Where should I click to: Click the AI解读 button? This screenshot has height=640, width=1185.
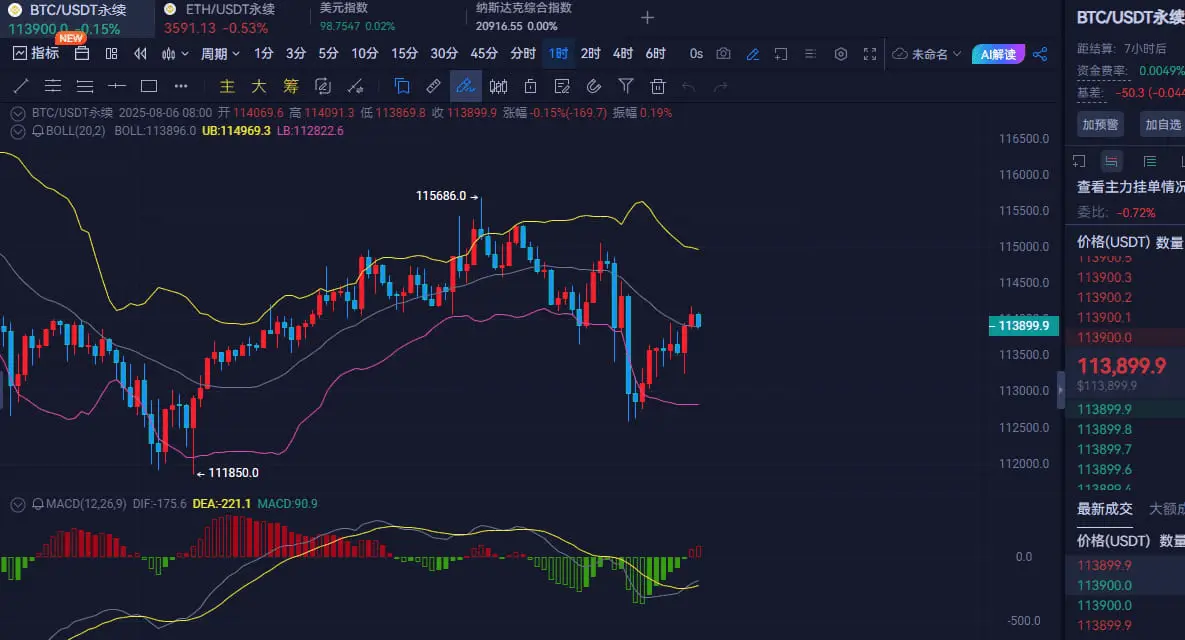pos(998,54)
